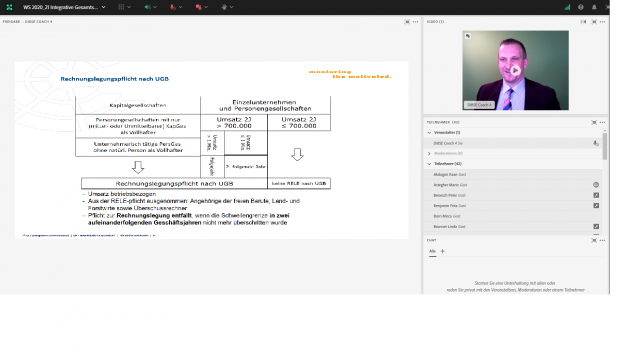The height and width of the screenshot is (360, 640).
Task: Click the pods grid icon
Action: tap(121, 7)
